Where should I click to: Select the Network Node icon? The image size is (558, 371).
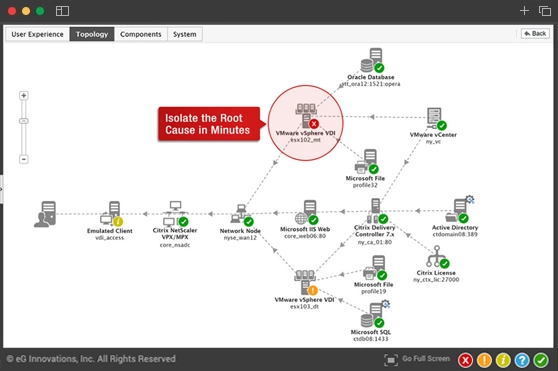(242, 215)
